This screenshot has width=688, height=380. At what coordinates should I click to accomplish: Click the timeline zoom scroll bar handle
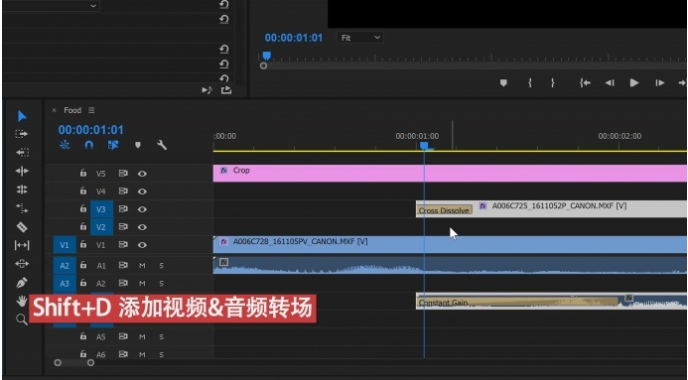(74, 363)
